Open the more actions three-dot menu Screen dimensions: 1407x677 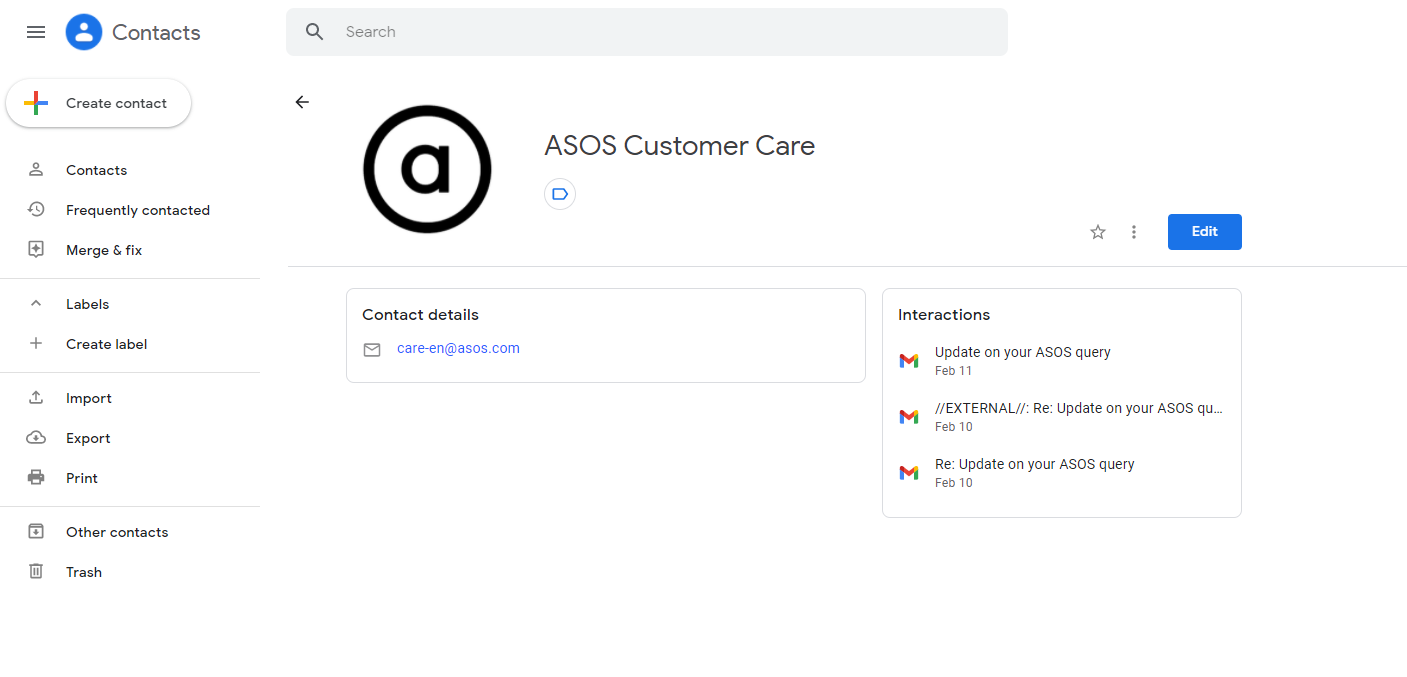(1134, 232)
